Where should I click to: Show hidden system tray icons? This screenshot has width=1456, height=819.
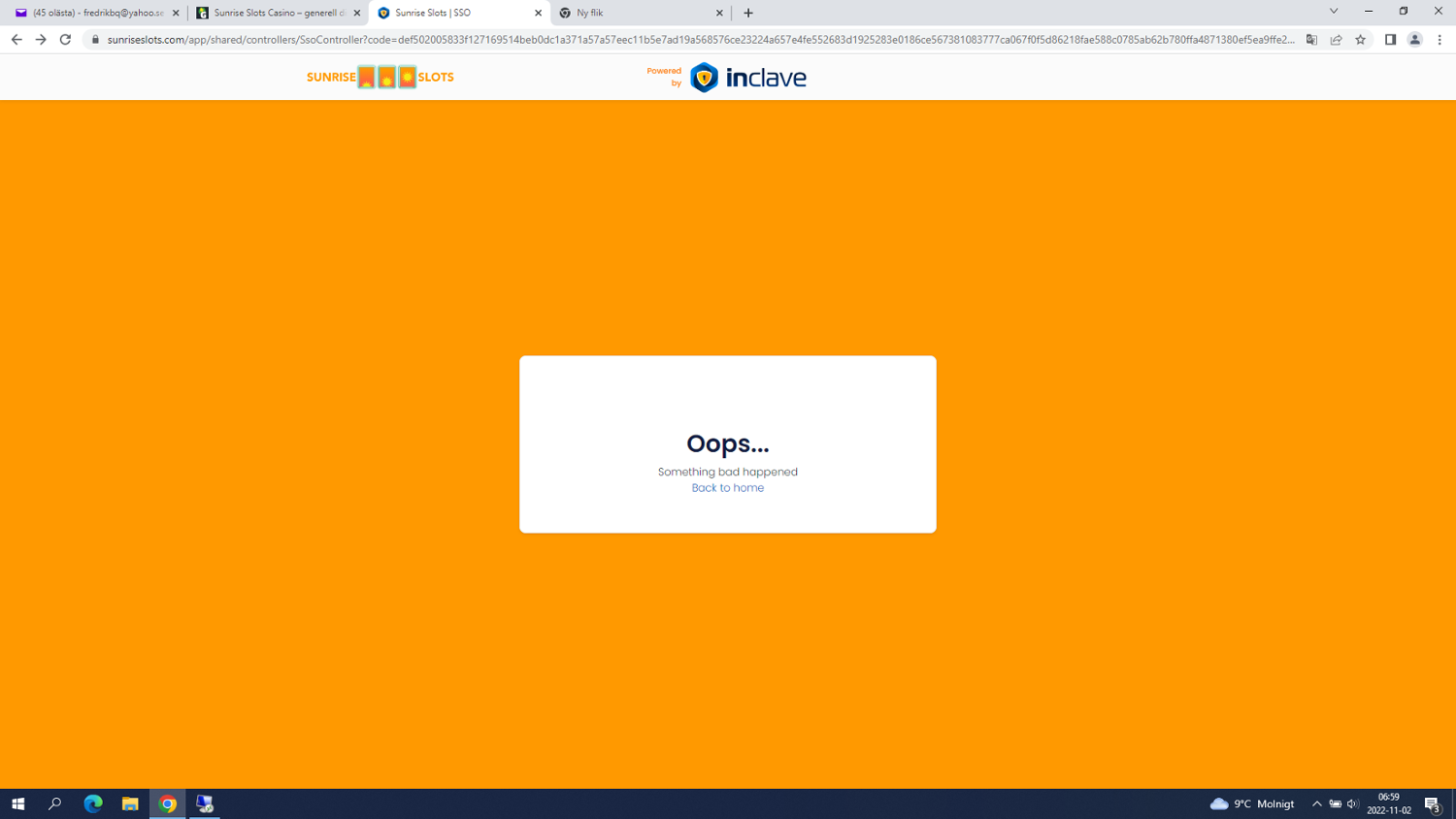point(1316,803)
